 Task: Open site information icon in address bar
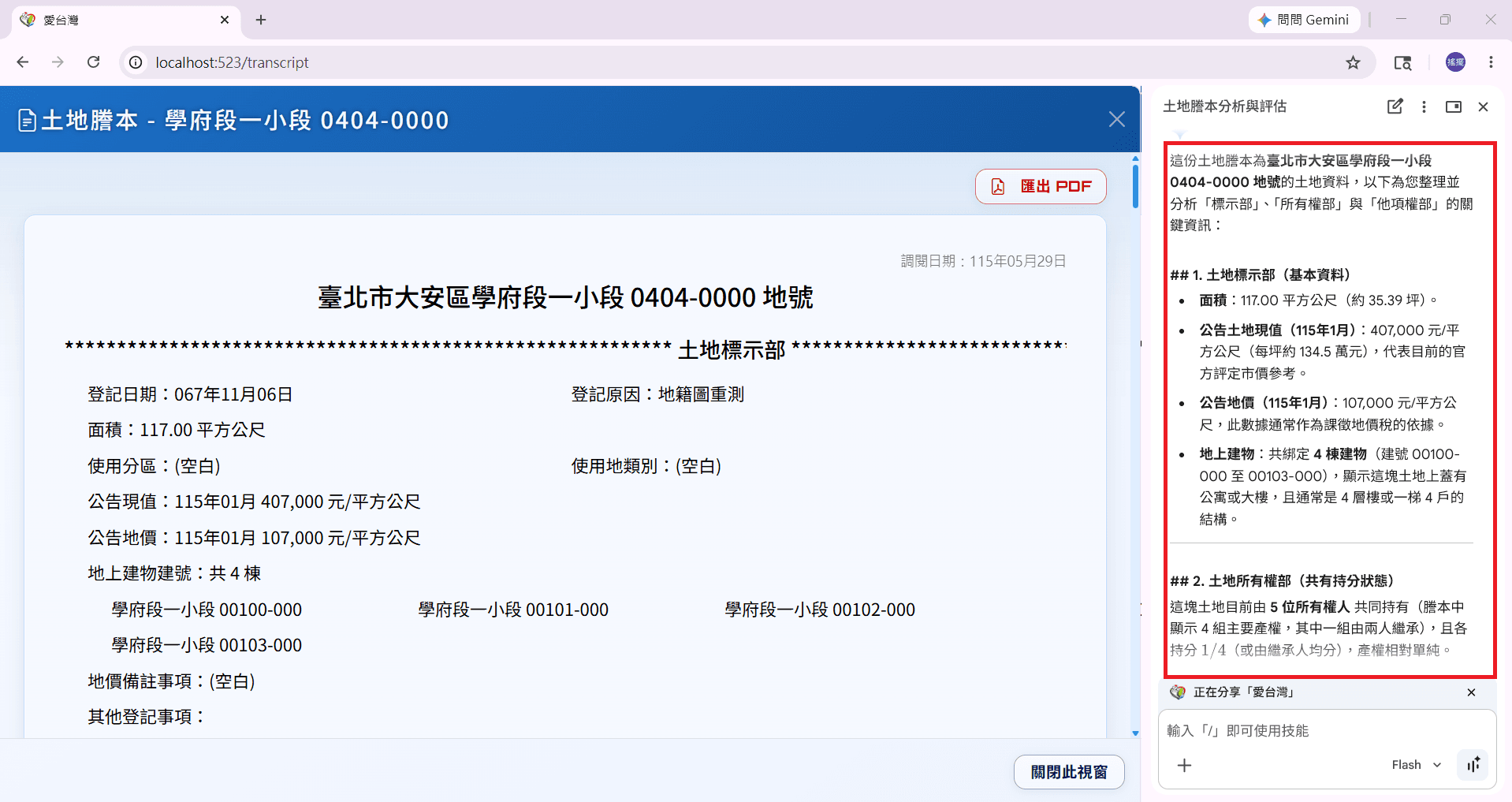click(x=136, y=62)
